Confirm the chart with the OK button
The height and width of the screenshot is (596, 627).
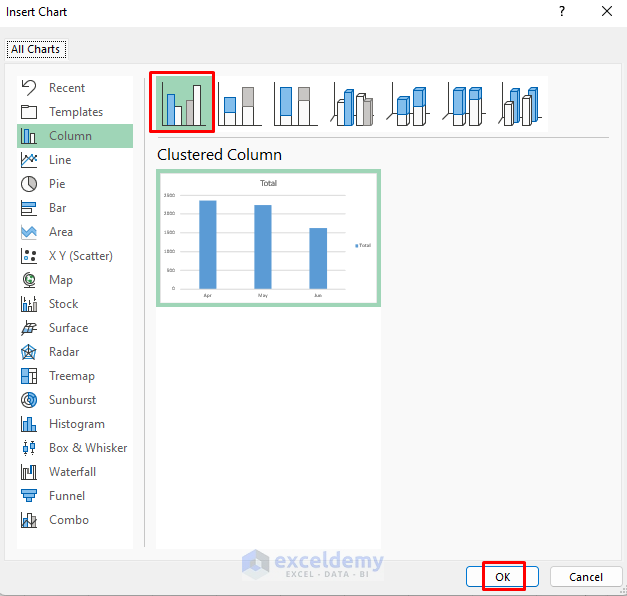coord(502,577)
